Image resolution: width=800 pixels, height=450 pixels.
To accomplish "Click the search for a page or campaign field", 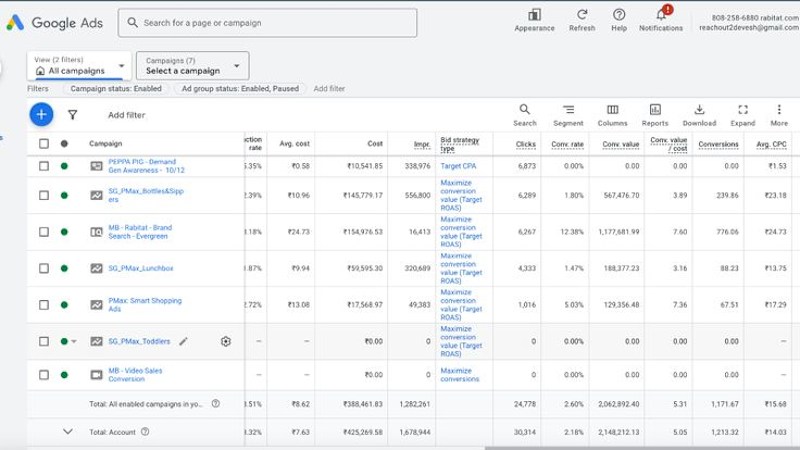I will (267, 22).
